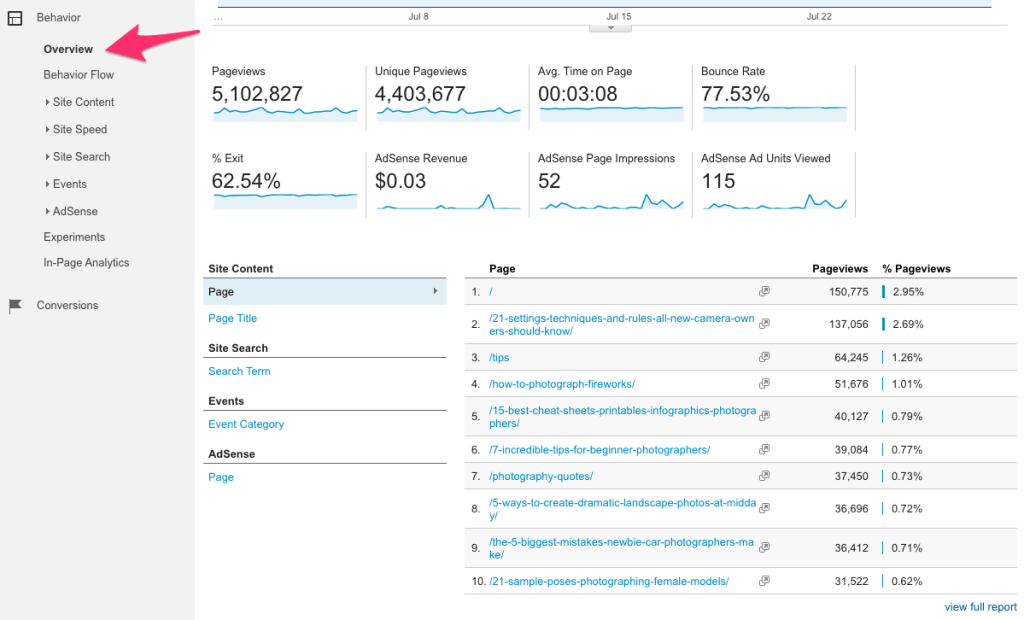
Task: Click the open-page icon next to /tips
Action: click(764, 357)
